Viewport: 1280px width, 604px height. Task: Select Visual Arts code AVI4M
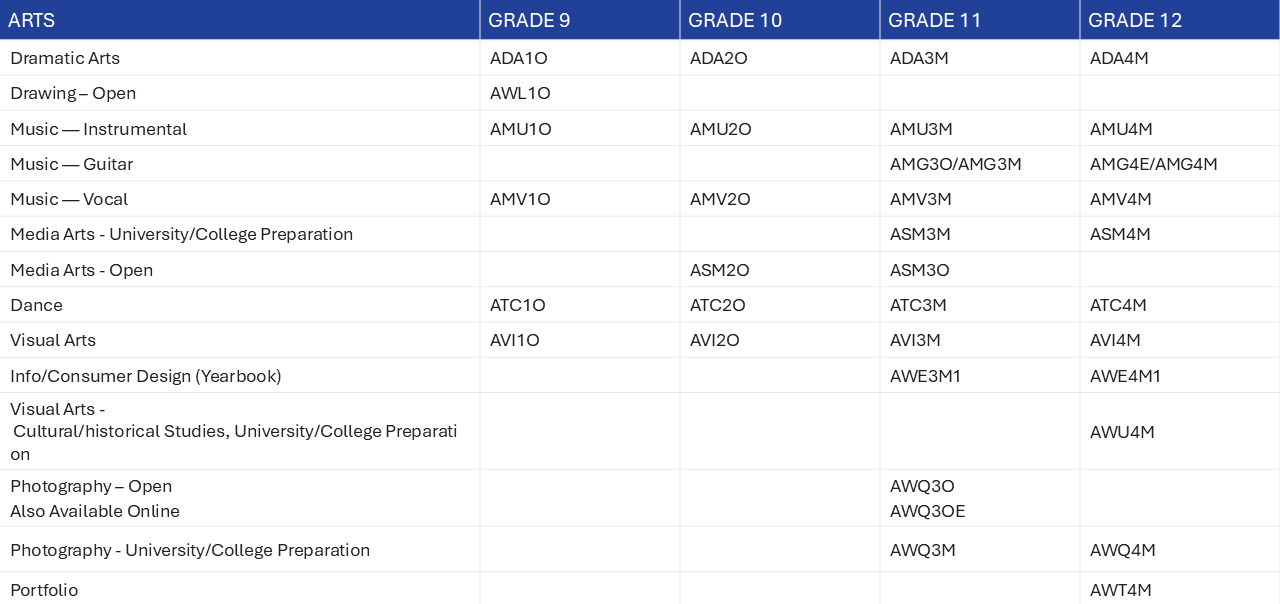(1115, 340)
